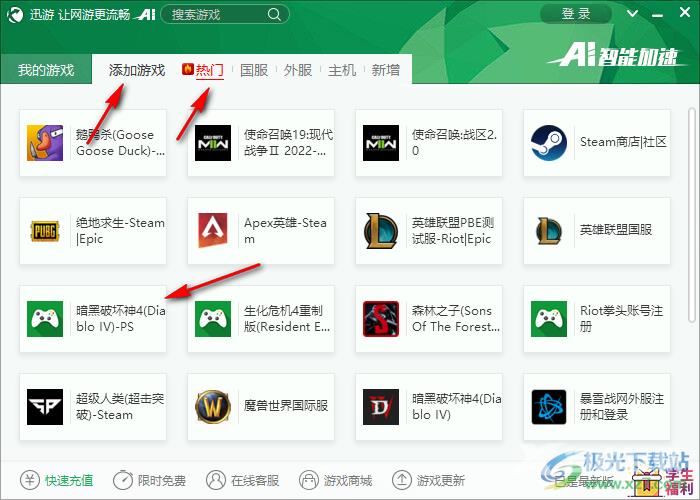Click the 暗黑破坏神4 PS gamepad icon
This screenshot has height=500, width=700.
(45, 319)
